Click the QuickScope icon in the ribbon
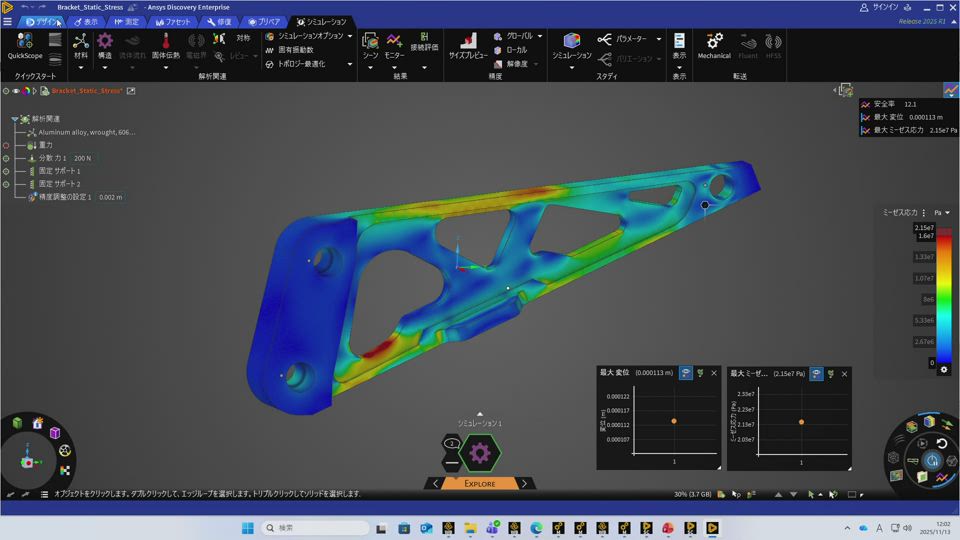This screenshot has height=540, width=960. pyautogui.click(x=25, y=42)
